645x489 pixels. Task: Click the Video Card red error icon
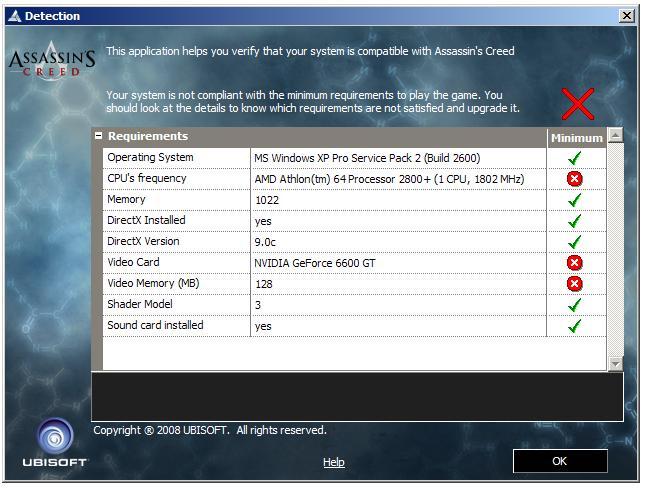click(x=575, y=263)
